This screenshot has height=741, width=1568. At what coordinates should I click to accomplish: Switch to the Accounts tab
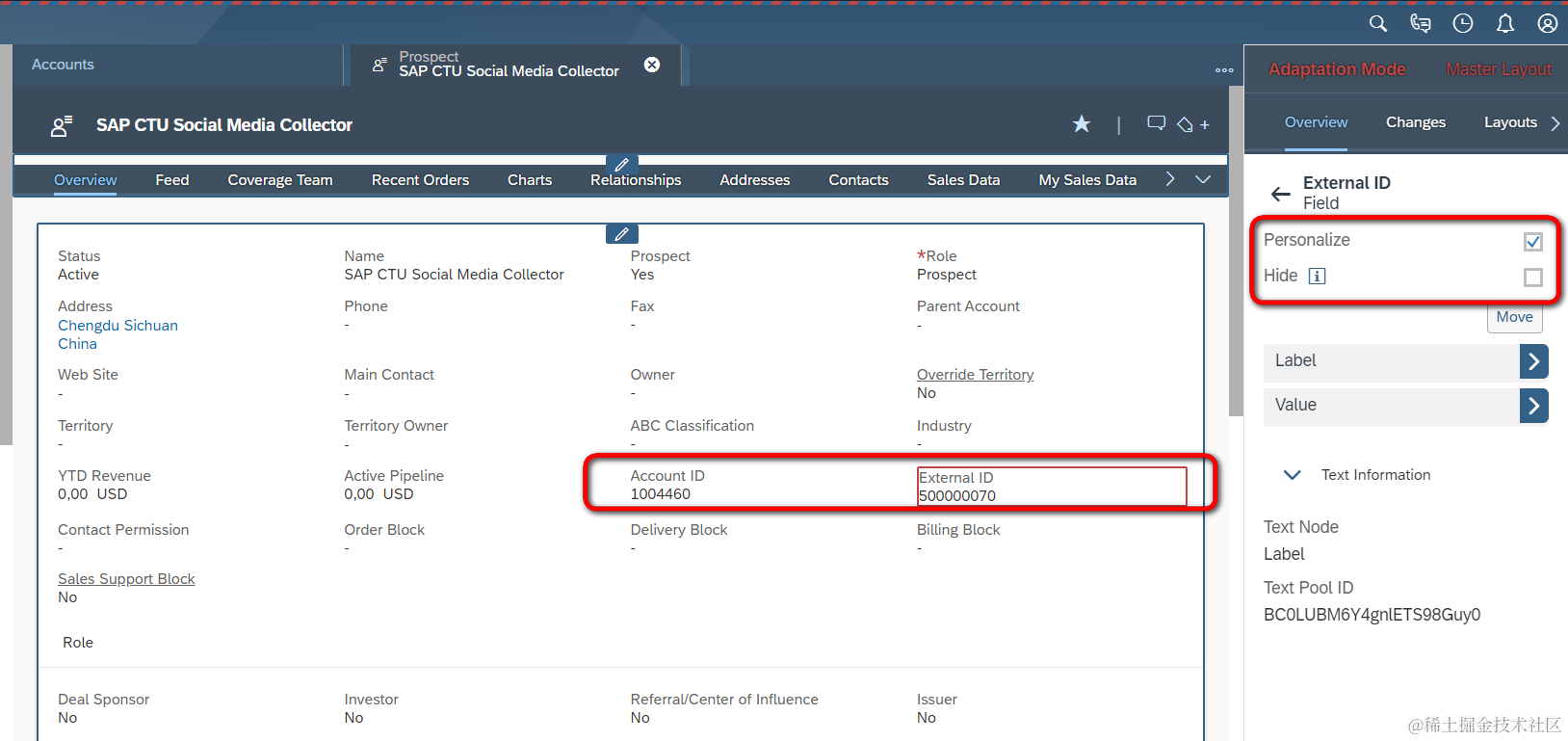(x=63, y=65)
